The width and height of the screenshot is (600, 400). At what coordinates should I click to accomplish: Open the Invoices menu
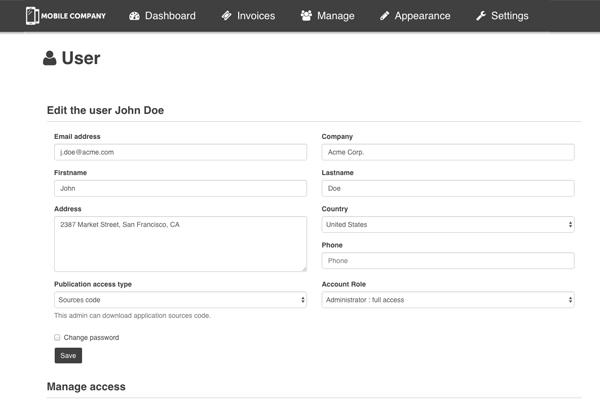(x=248, y=16)
